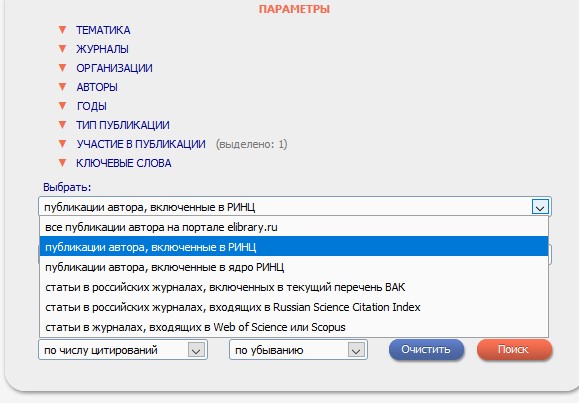
Task: Expand the ЖУРНАЛЫ section triangle
Action: click(62, 49)
